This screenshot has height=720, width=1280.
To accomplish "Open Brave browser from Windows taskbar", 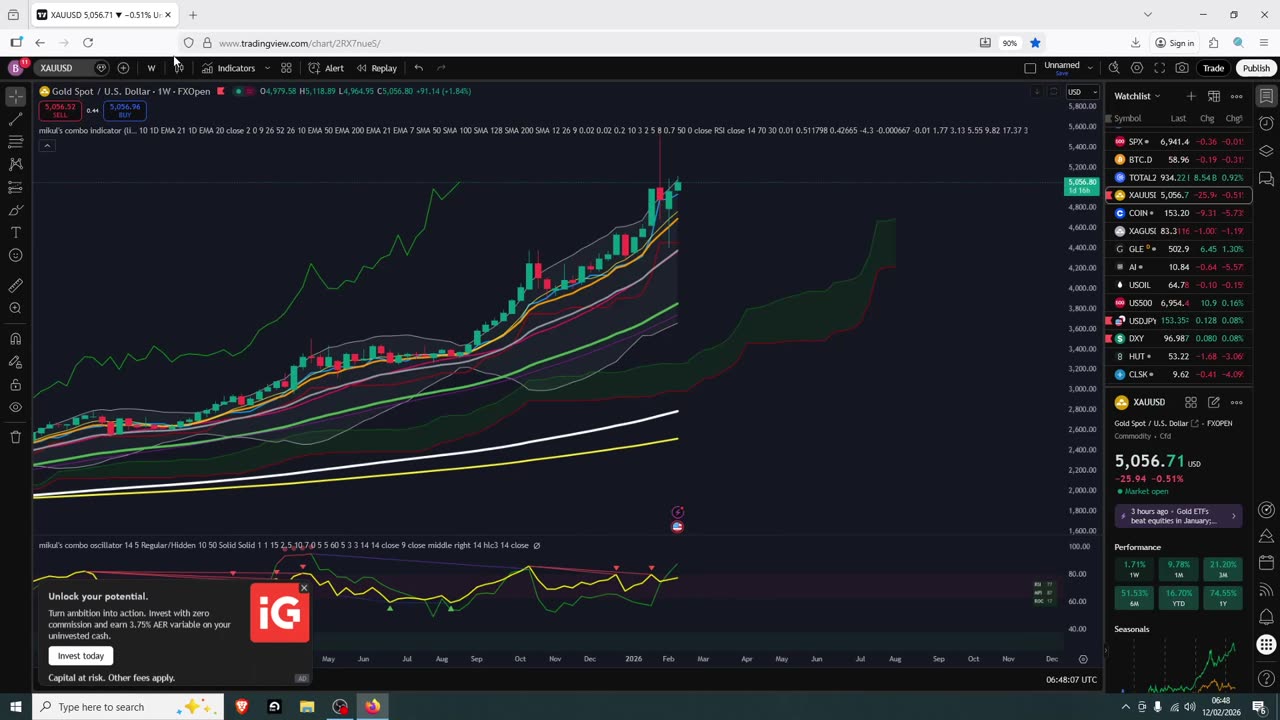I will 241,707.
